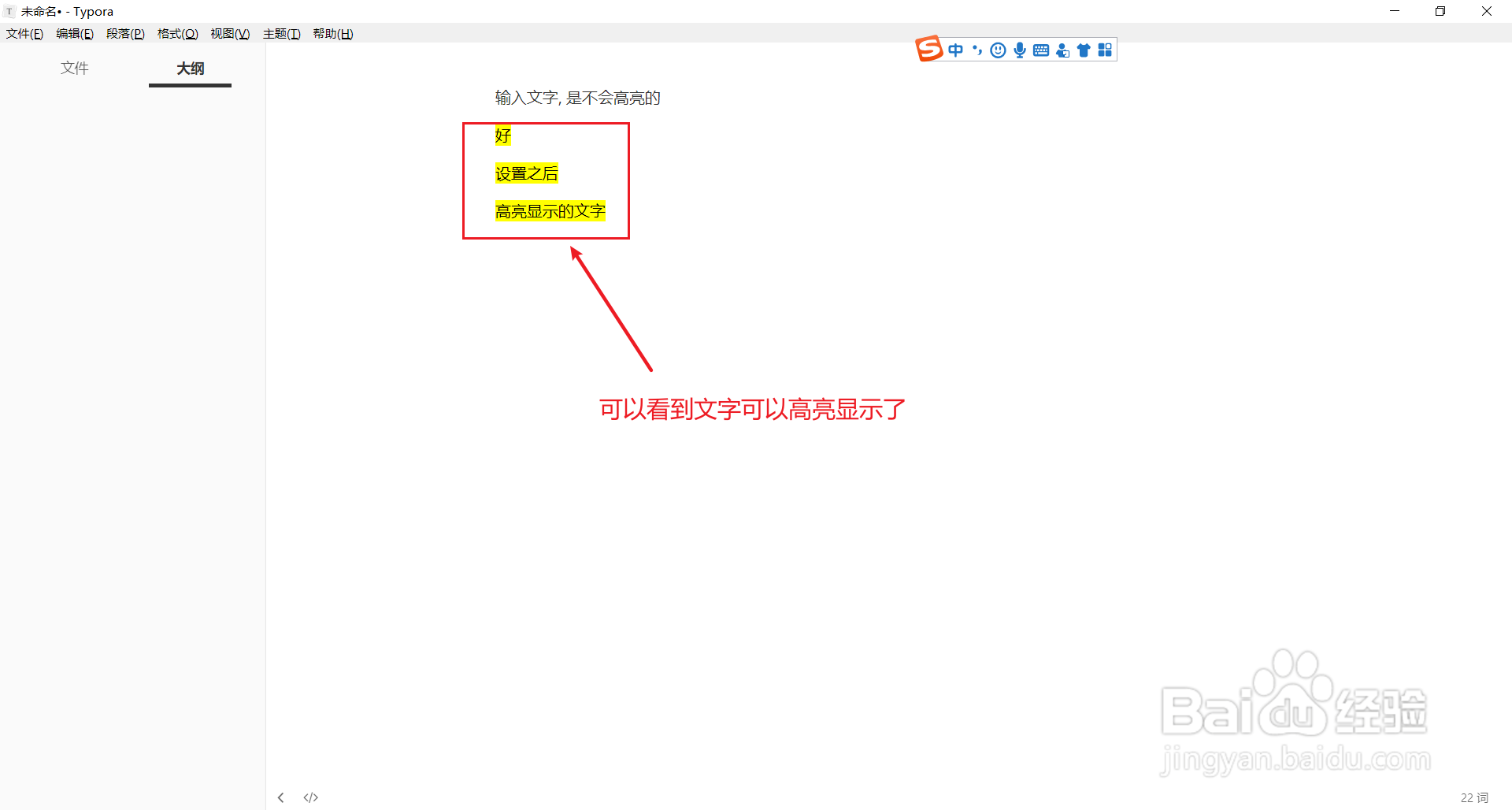Click the Sogou input method logo
The height and width of the screenshot is (810, 1512).
928,49
